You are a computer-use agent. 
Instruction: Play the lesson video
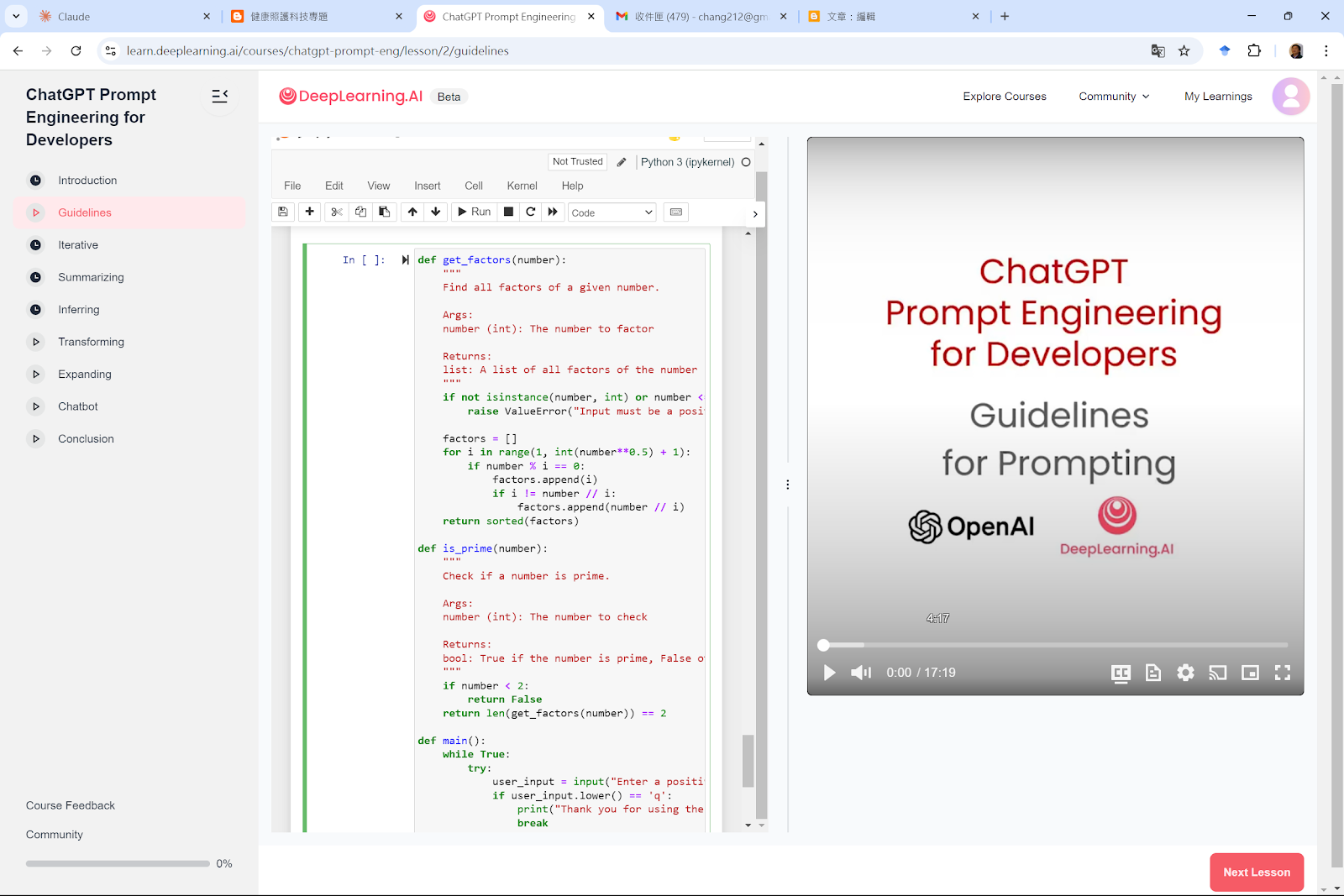point(829,673)
